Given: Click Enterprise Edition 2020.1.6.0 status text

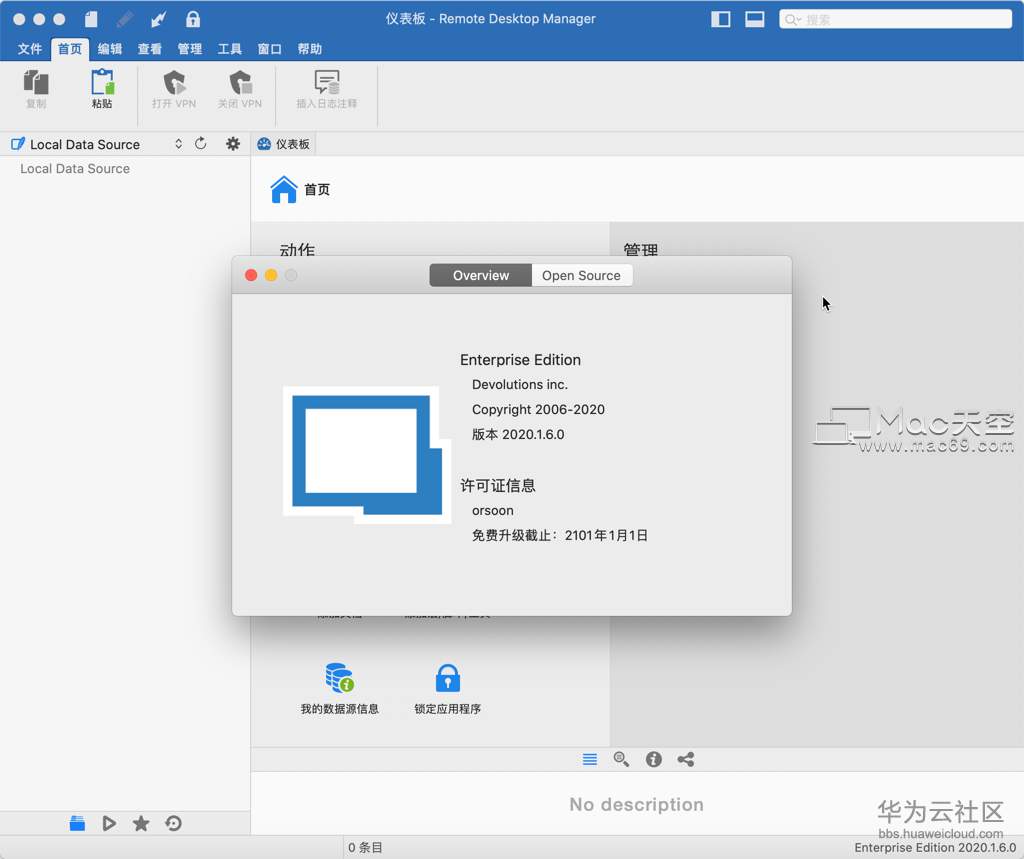Looking at the screenshot, I should [935, 847].
